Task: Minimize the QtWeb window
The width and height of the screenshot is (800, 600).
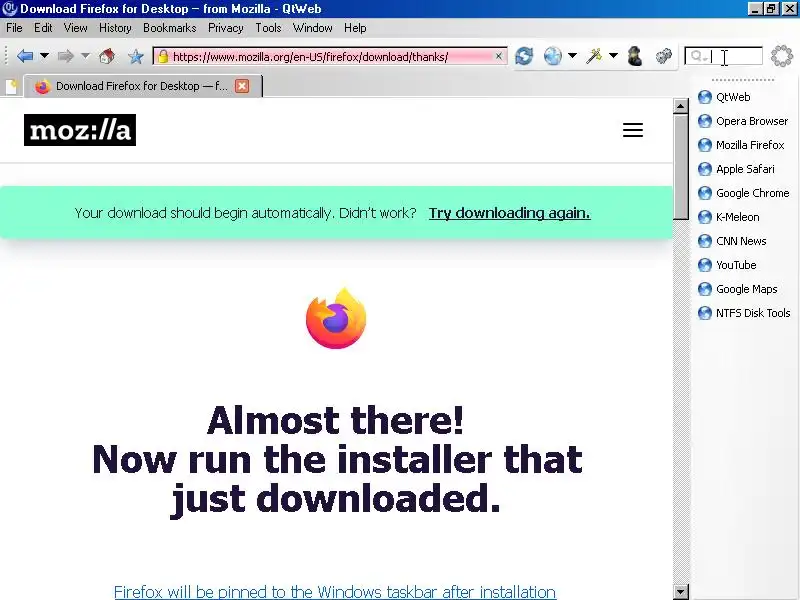Action: (755, 9)
